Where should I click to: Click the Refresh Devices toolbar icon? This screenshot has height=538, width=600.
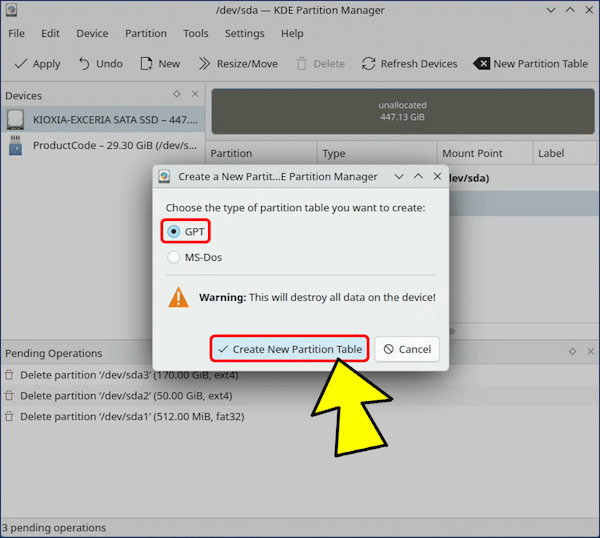point(369,64)
